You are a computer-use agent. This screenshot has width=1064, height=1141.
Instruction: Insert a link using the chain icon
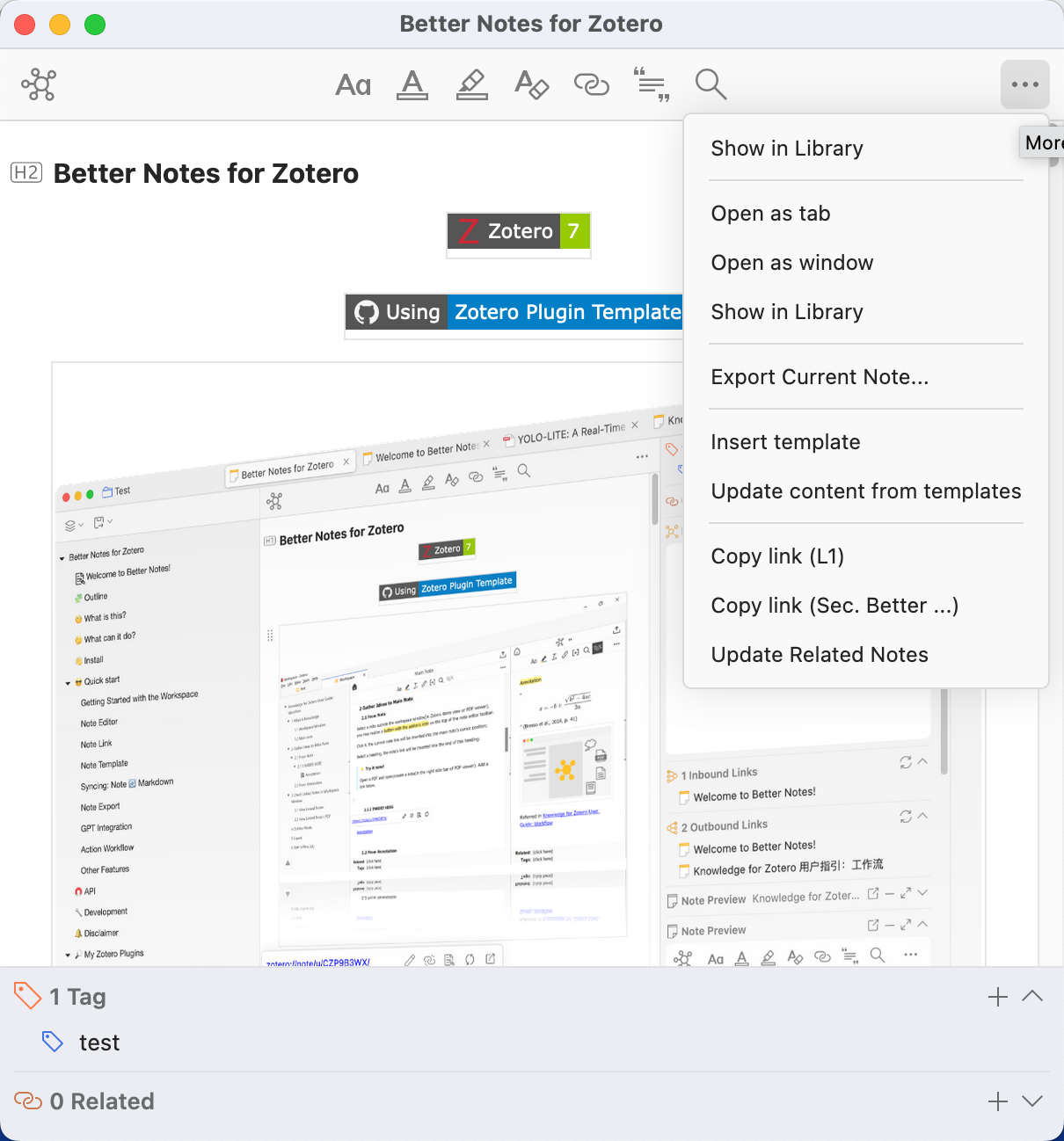click(592, 85)
